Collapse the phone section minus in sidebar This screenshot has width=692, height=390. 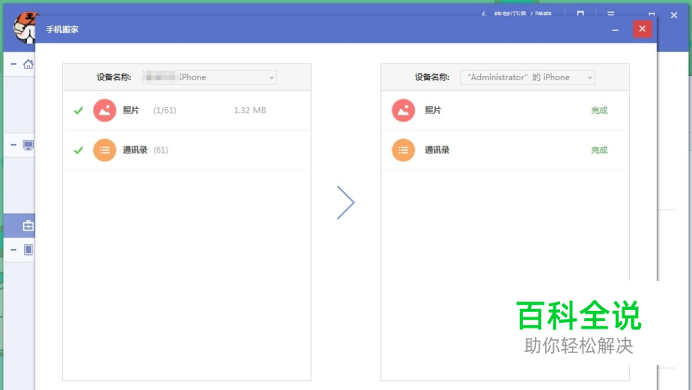[x=14, y=250]
